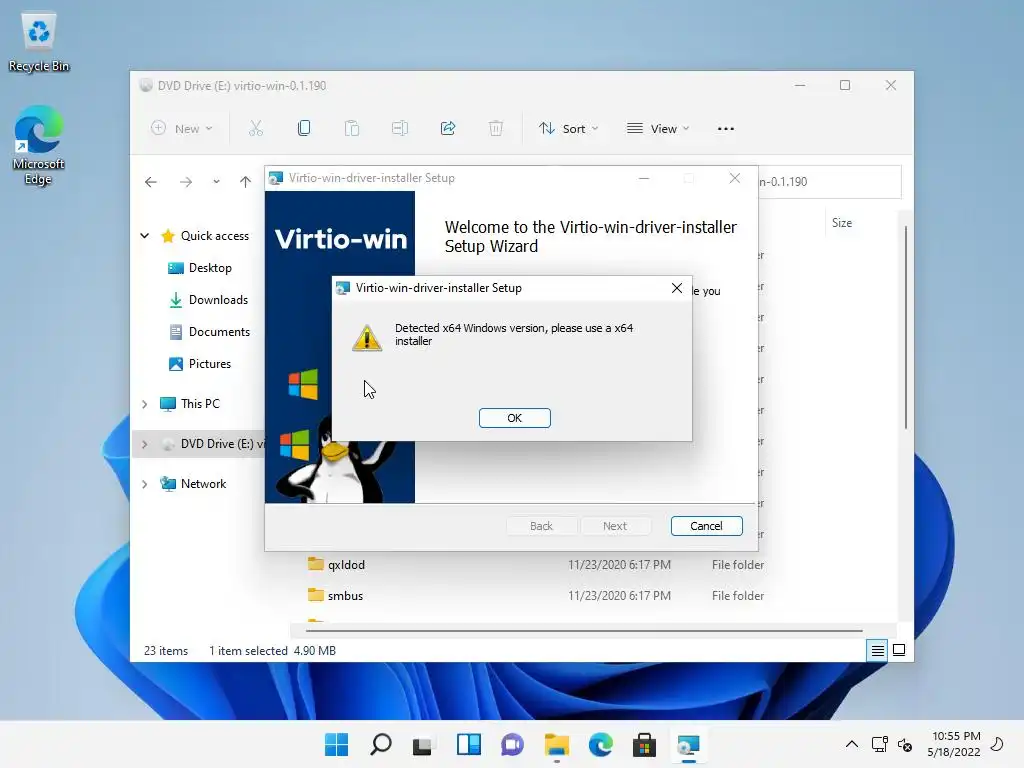This screenshot has width=1024, height=768.
Task: Open Recycle Bin desktop icon
Action: pos(39,42)
